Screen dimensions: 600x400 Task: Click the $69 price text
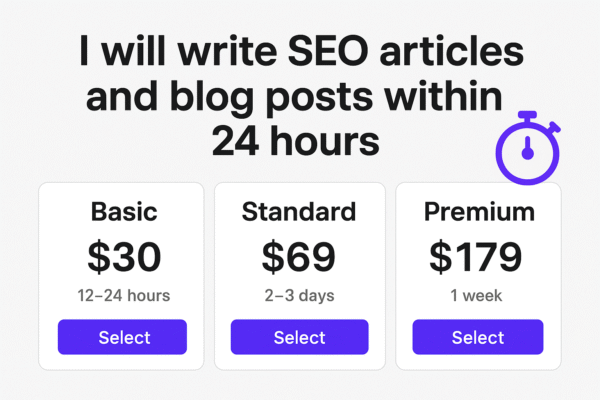(299, 257)
